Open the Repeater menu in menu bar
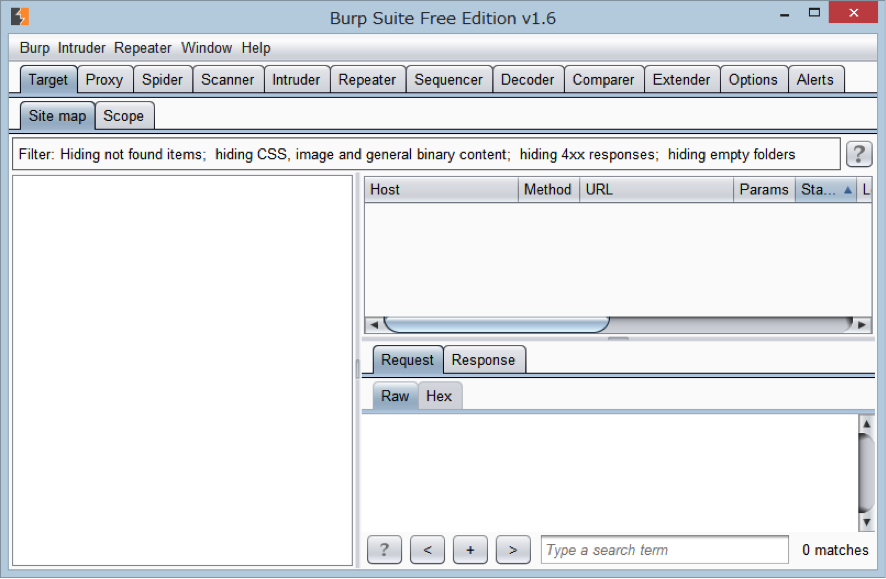This screenshot has height=579, width=886. [142, 48]
